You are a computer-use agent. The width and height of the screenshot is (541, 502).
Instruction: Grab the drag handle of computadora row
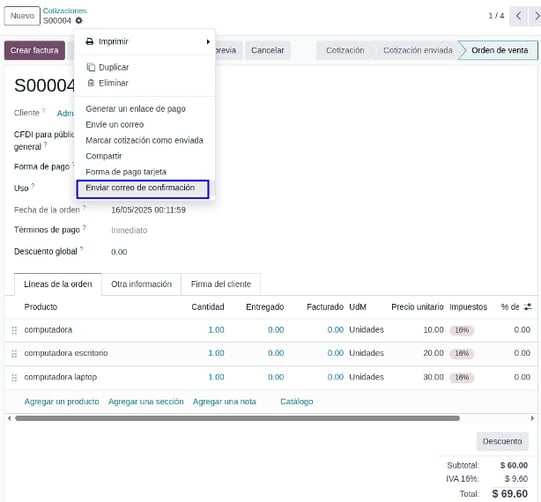(14, 331)
